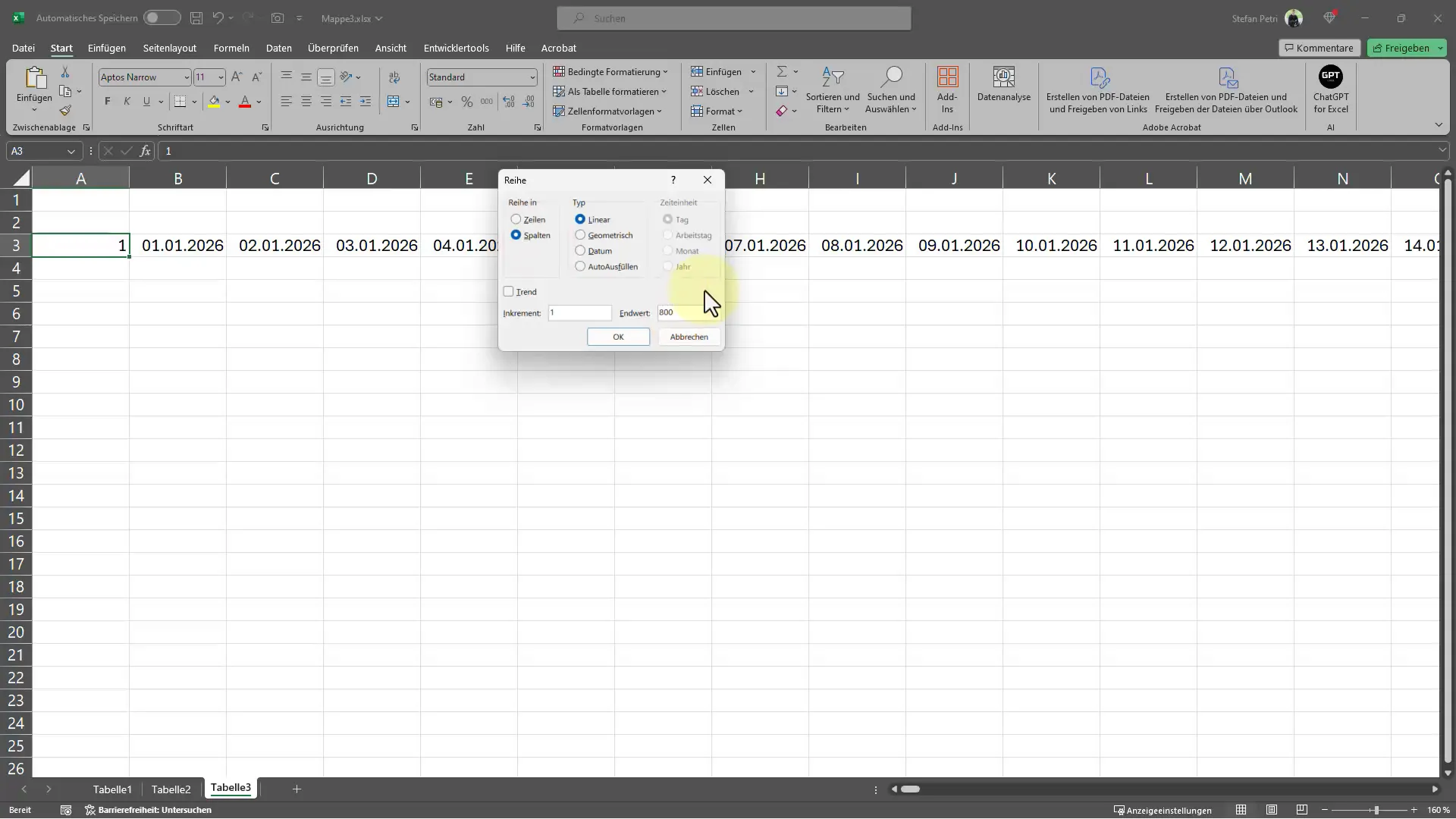
Task: Select the Spalten radio button
Action: (516, 235)
